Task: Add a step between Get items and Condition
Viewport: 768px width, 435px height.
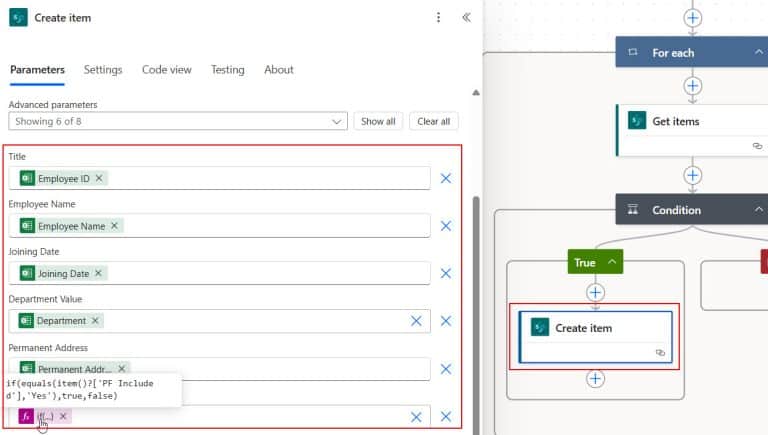Action: coord(693,175)
